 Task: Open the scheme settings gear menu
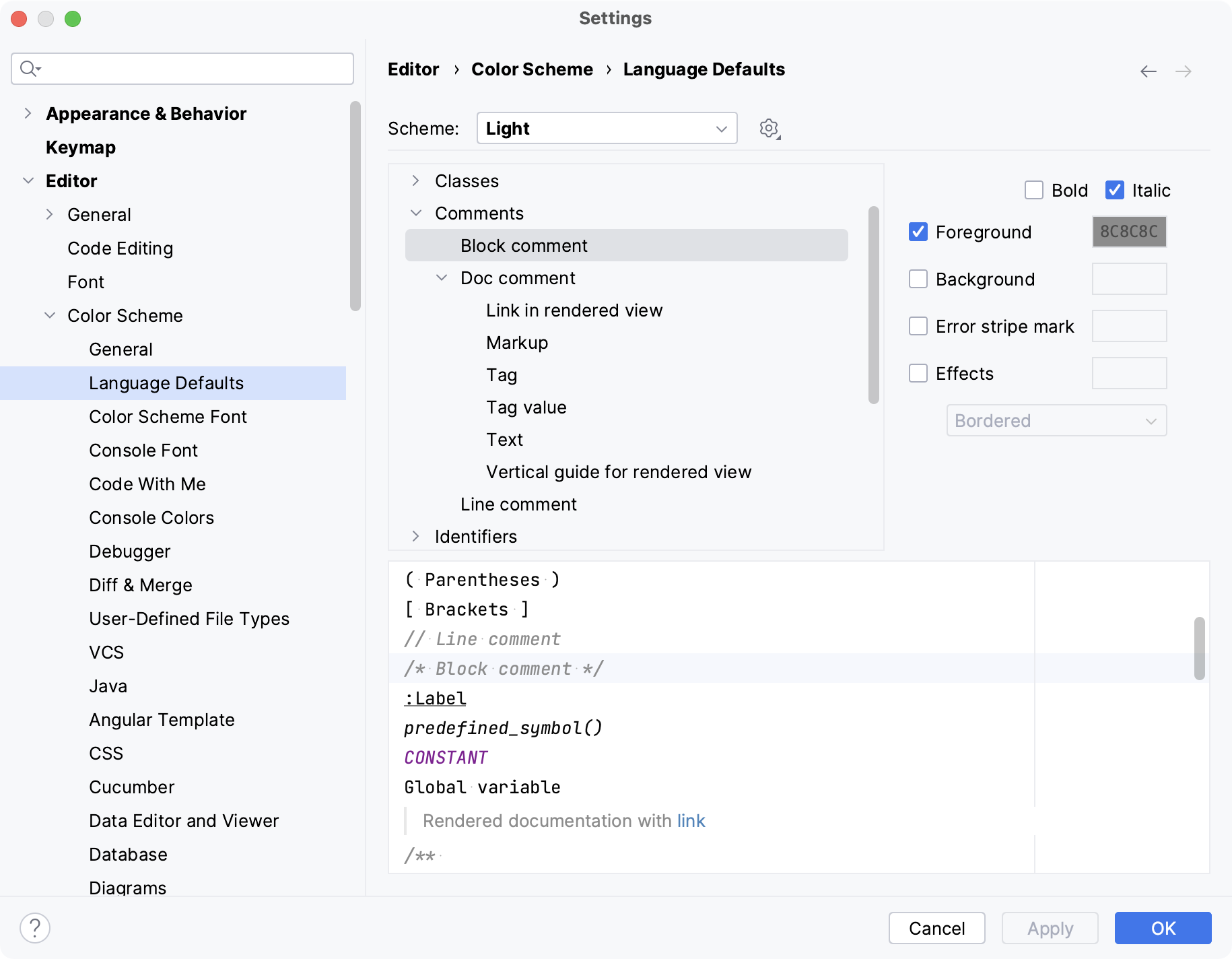tap(767, 128)
